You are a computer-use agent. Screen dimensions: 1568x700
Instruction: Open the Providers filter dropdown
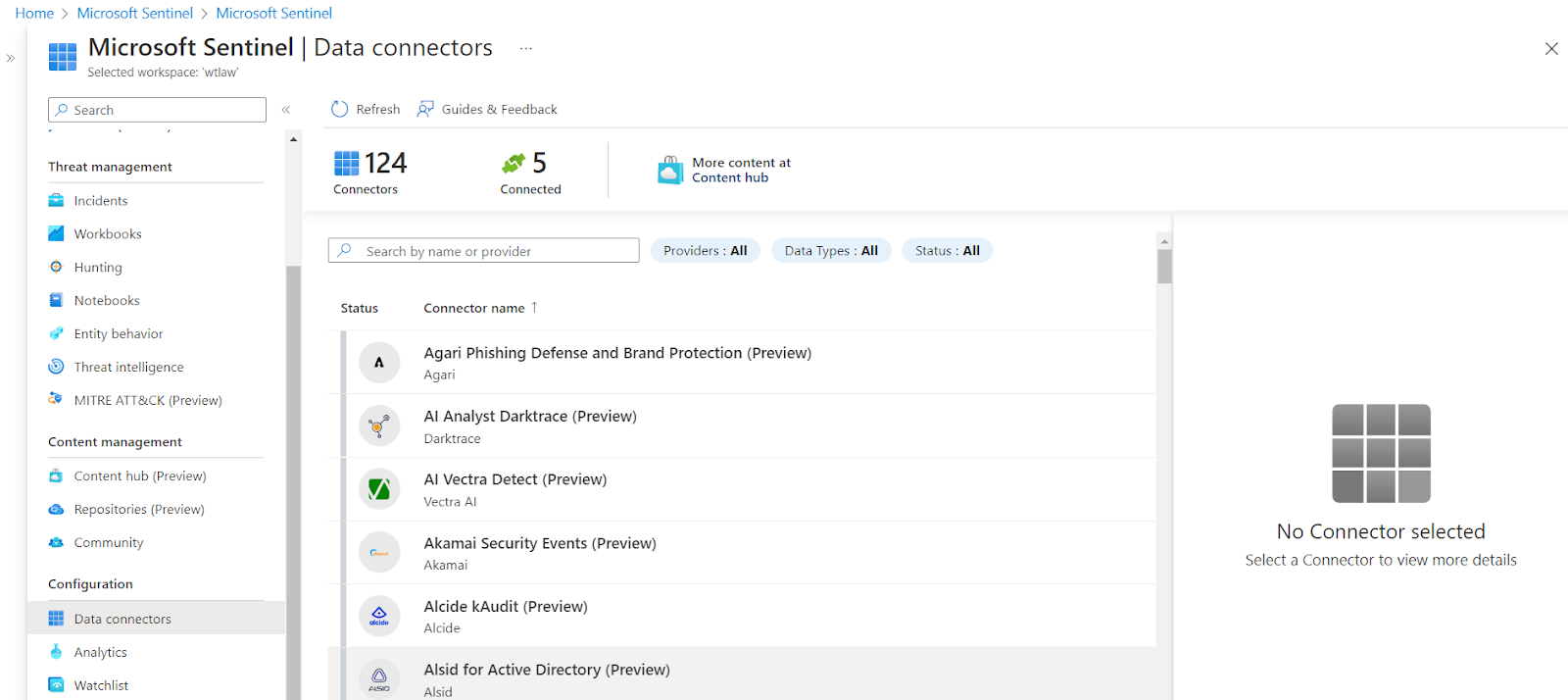pos(705,251)
